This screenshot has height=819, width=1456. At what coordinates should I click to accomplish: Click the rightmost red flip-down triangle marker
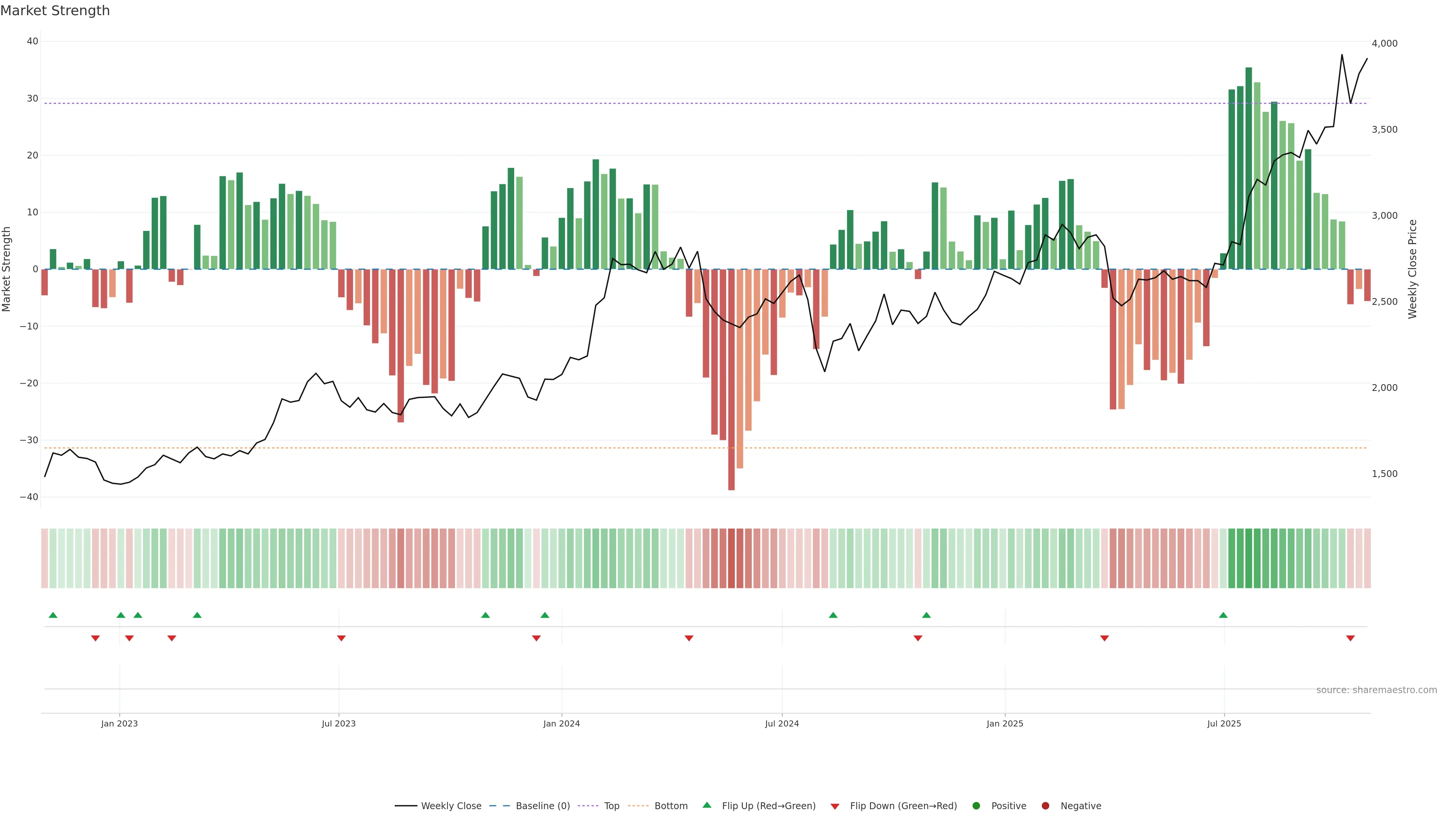point(1350,638)
